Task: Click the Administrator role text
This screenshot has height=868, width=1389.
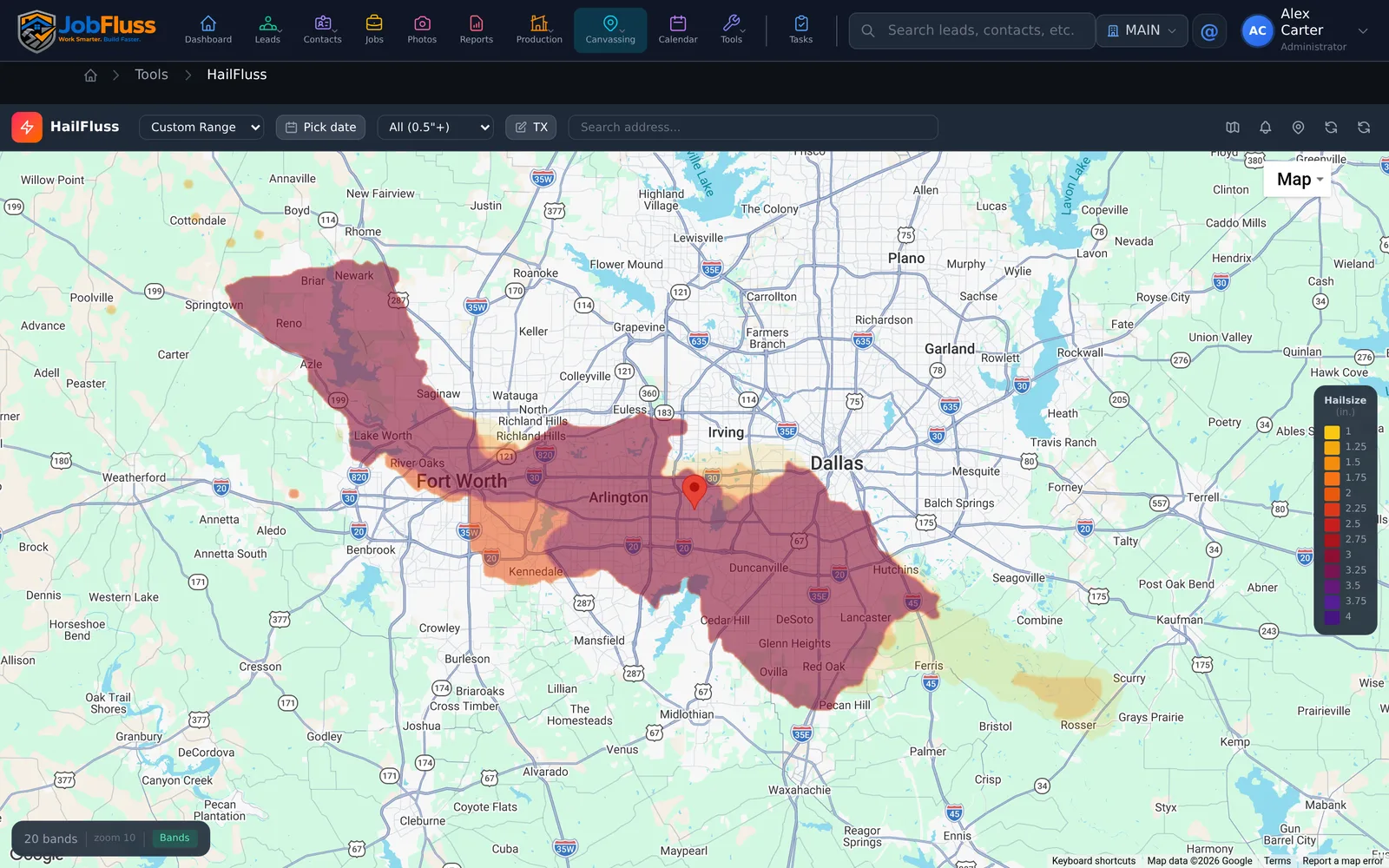Action: click(1313, 47)
